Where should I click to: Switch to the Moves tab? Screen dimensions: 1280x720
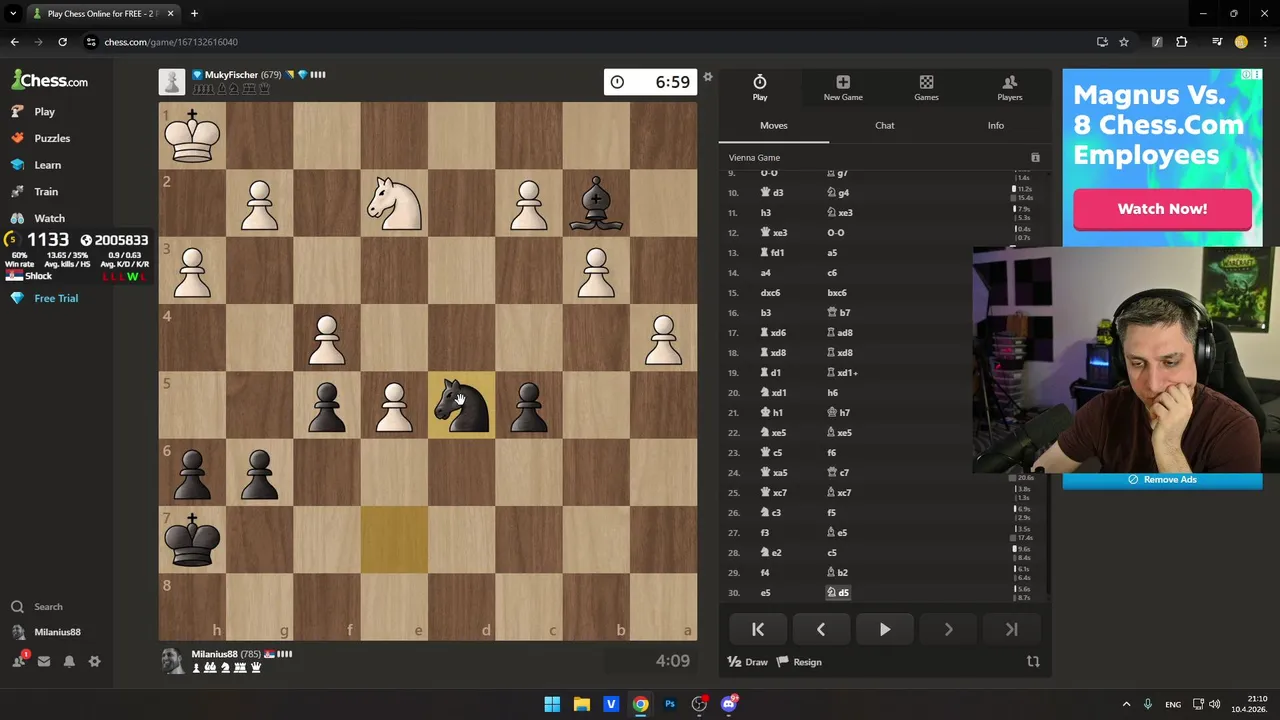pos(774,126)
